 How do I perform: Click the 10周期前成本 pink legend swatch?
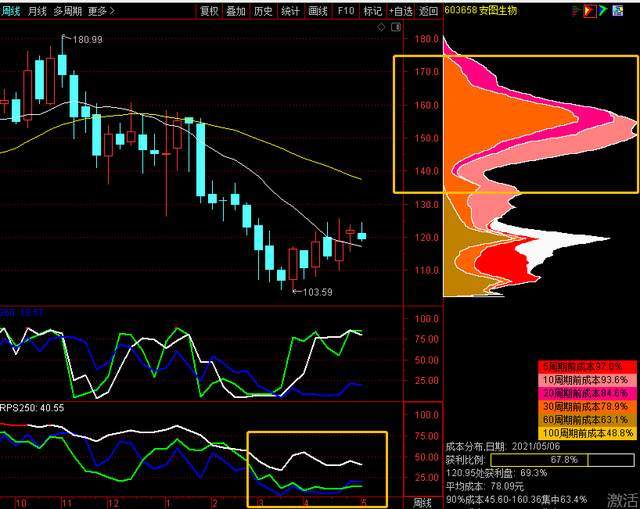point(587,380)
